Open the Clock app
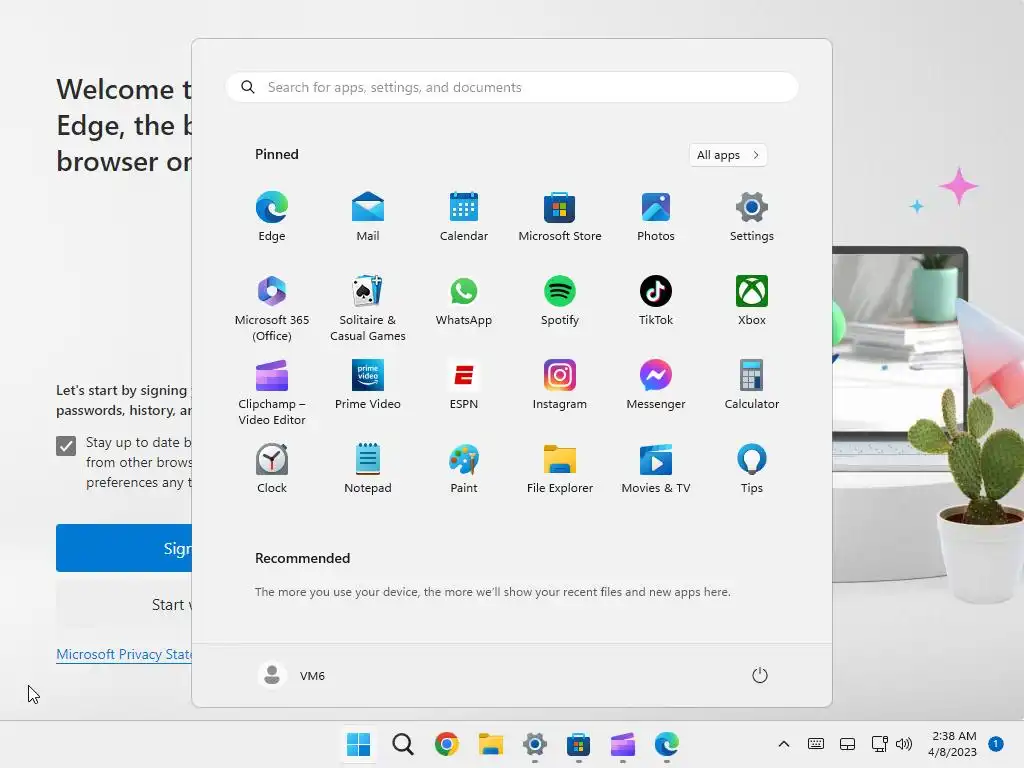Viewport: 1024px width, 768px height. [x=272, y=469]
